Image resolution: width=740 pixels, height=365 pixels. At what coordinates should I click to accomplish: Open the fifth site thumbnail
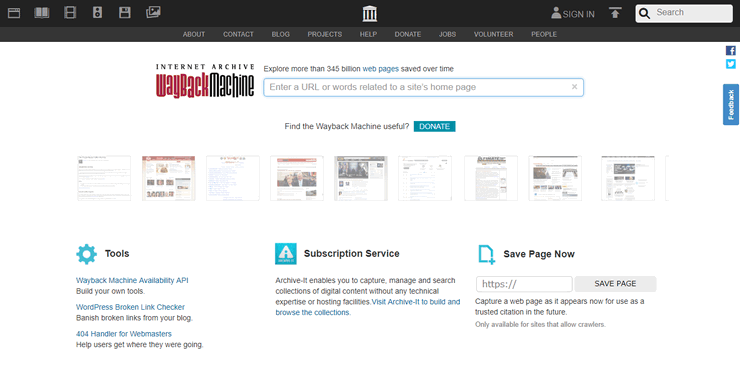(x=361, y=178)
